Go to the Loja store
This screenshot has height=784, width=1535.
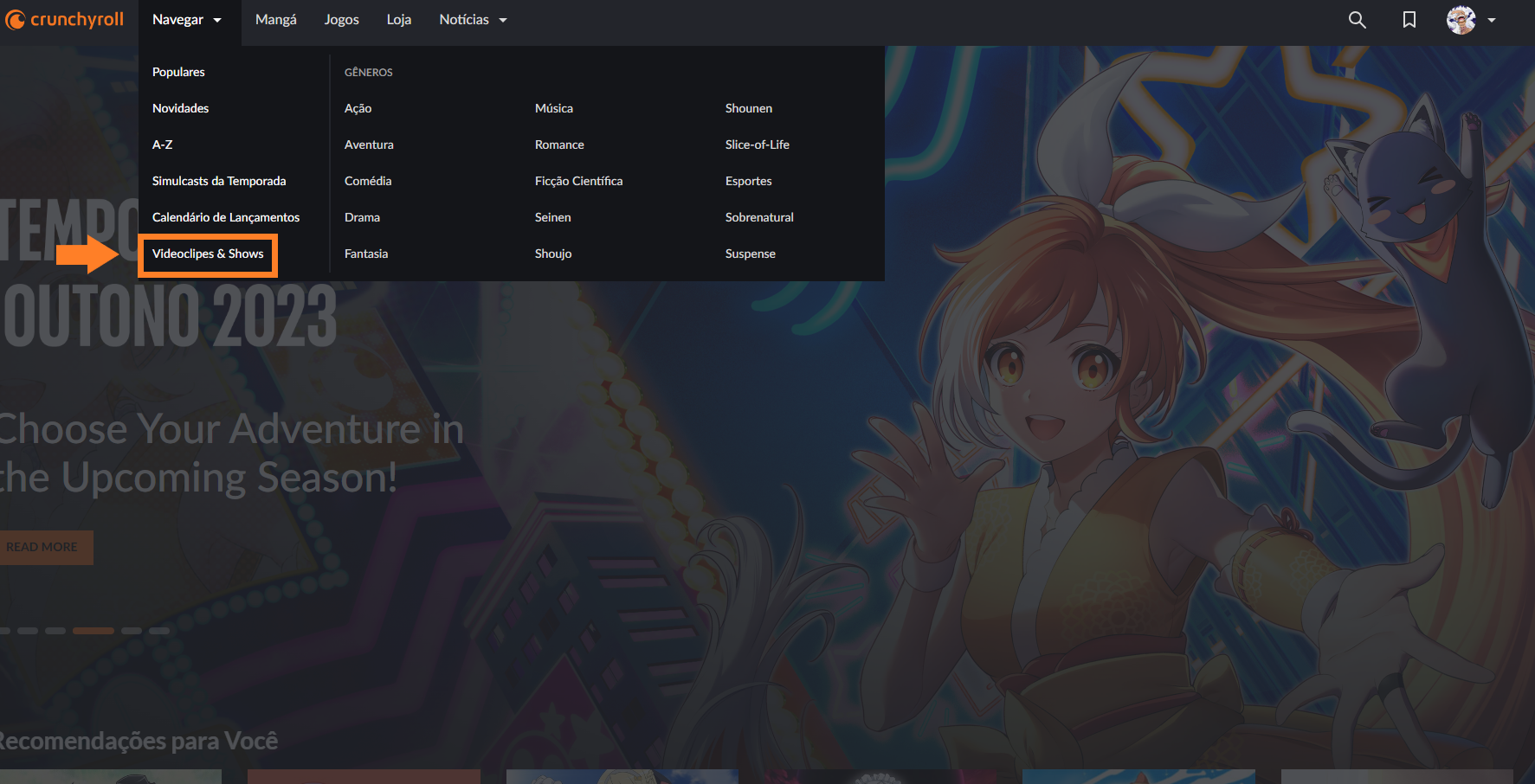coord(399,20)
